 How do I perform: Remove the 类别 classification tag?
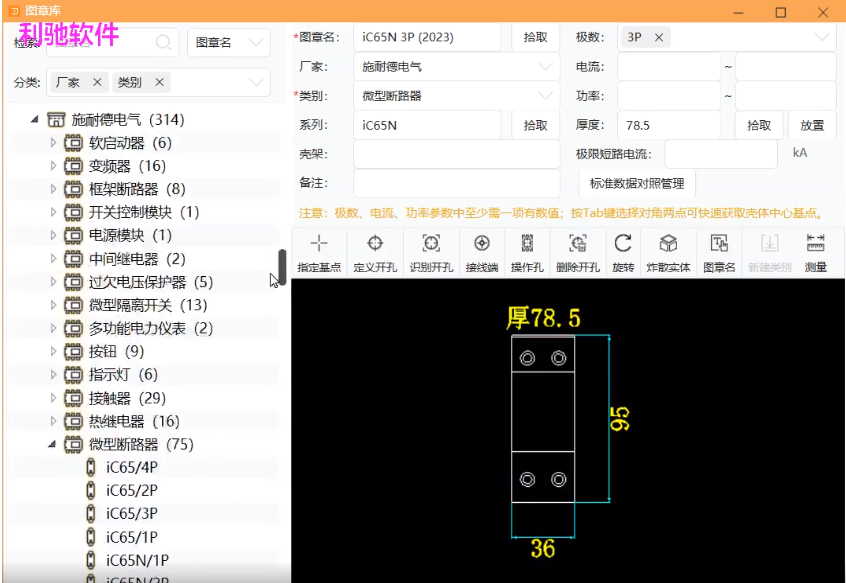click(x=159, y=82)
